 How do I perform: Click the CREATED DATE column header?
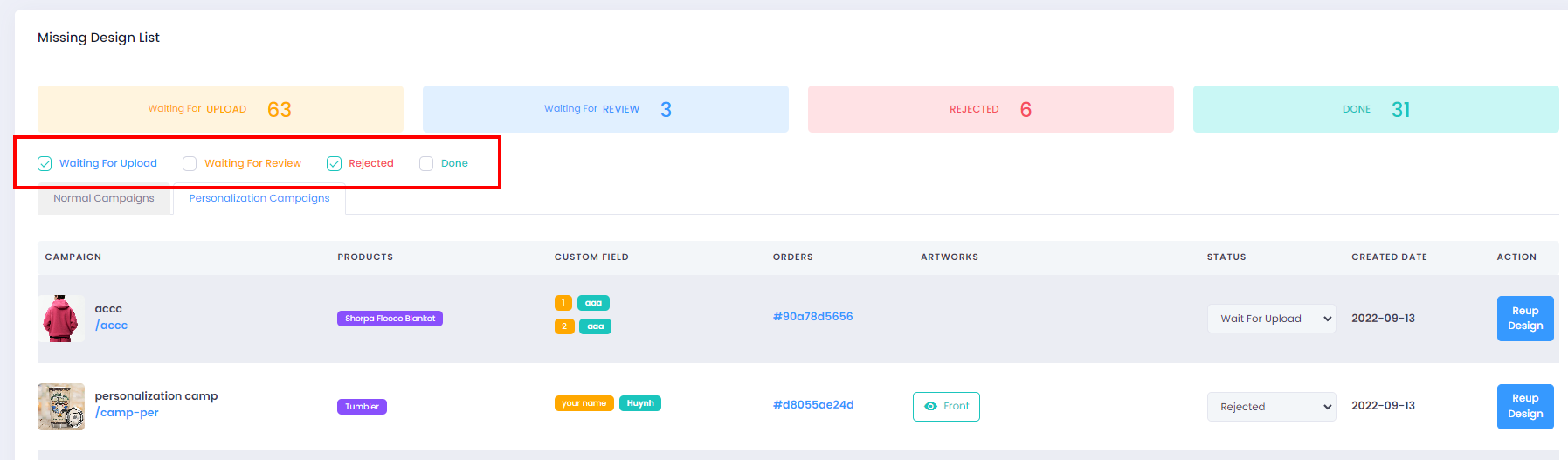[1389, 257]
